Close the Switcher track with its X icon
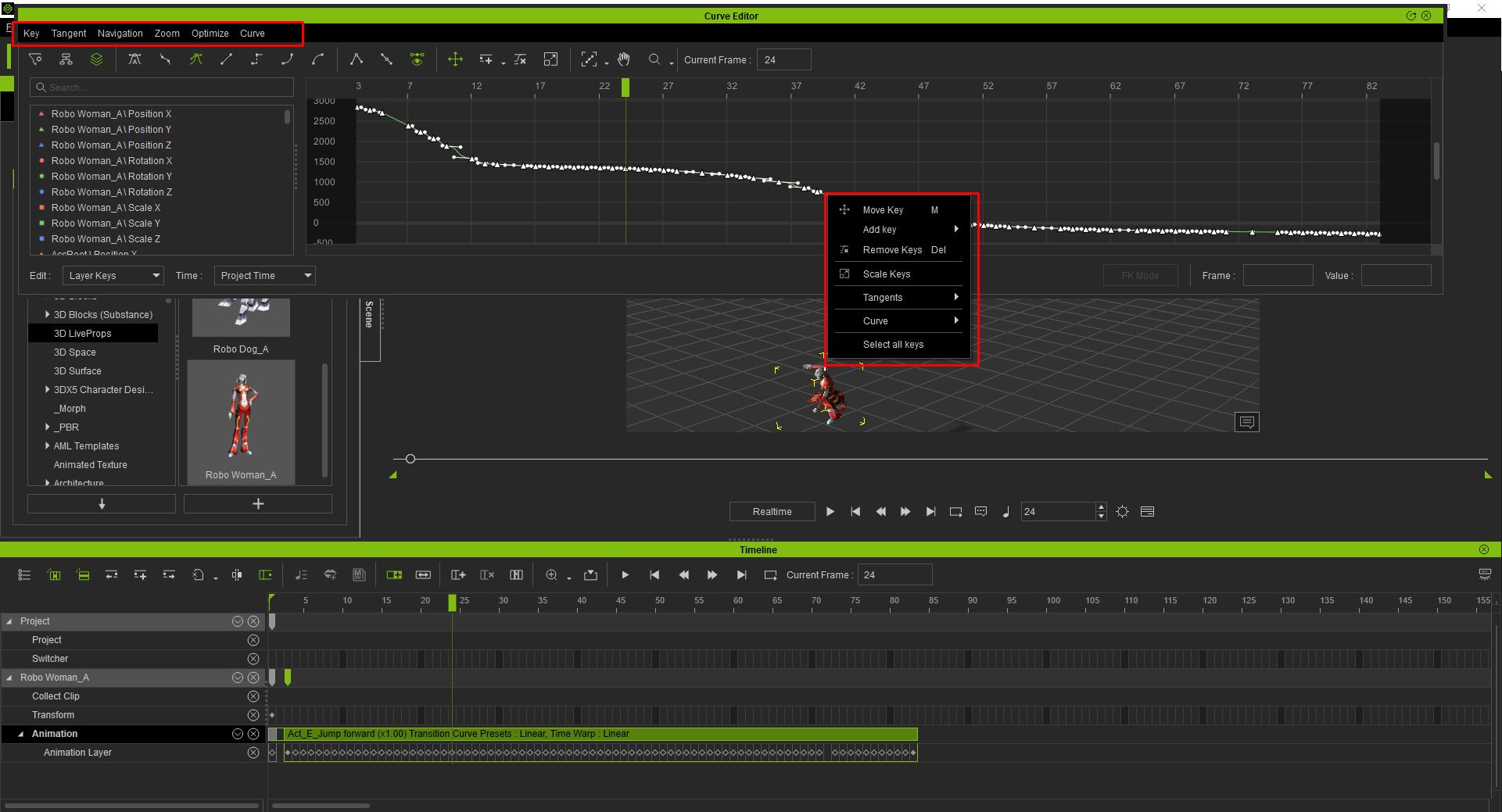Viewport: 1502px width, 812px height. pyautogui.click(x=253, y=659)
